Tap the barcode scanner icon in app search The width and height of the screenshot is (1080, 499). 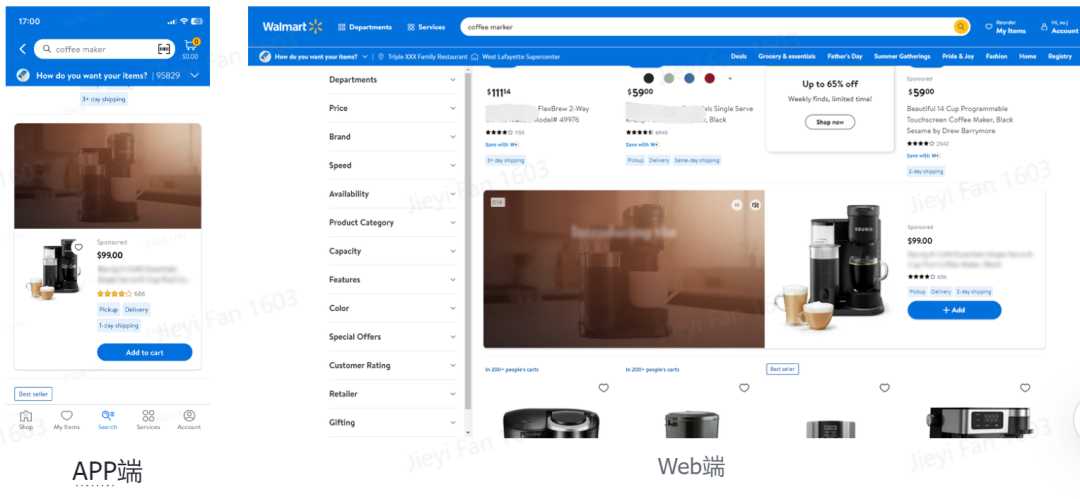(163, 49)
